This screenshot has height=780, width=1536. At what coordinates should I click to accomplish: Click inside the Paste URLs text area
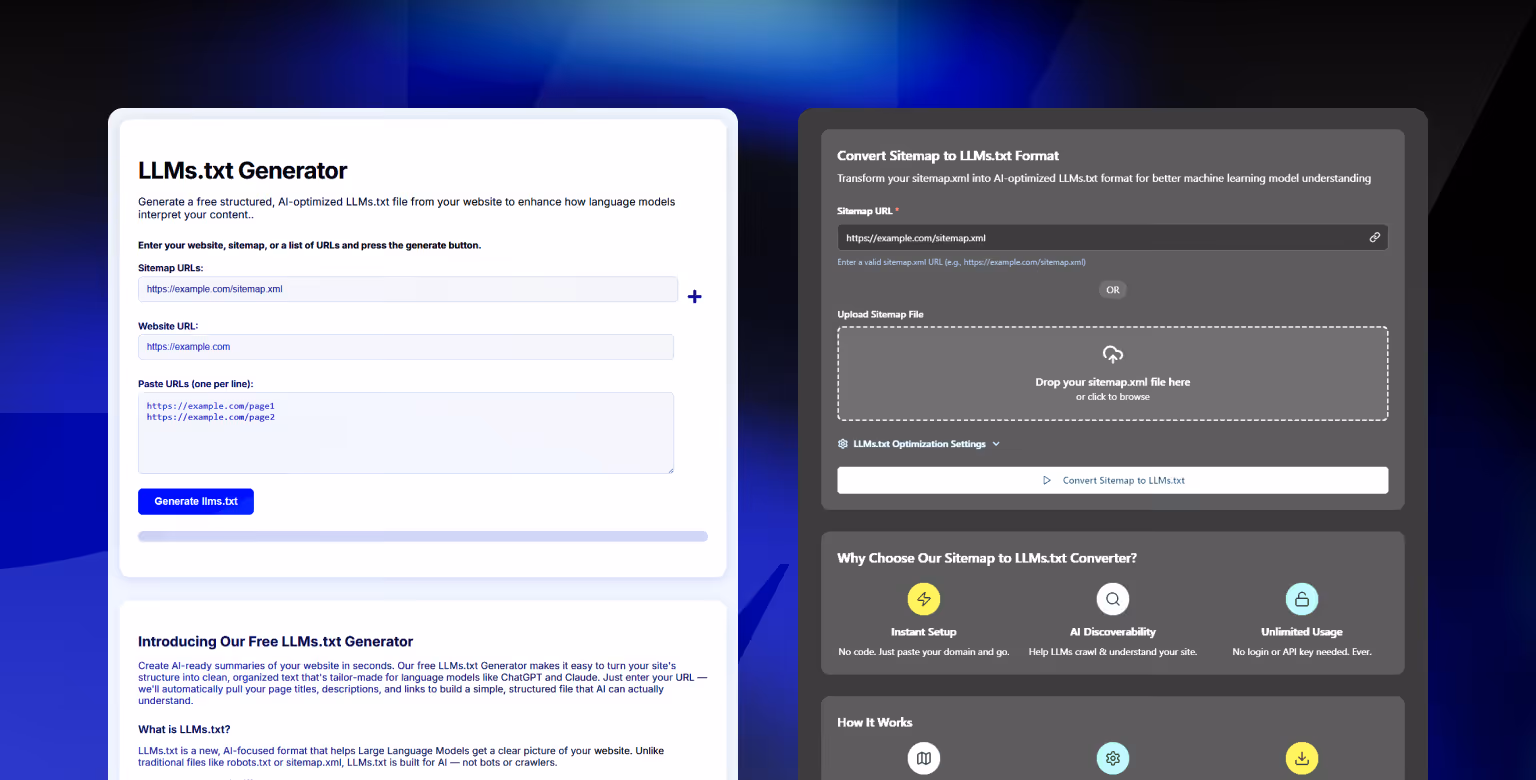(405, 432)
